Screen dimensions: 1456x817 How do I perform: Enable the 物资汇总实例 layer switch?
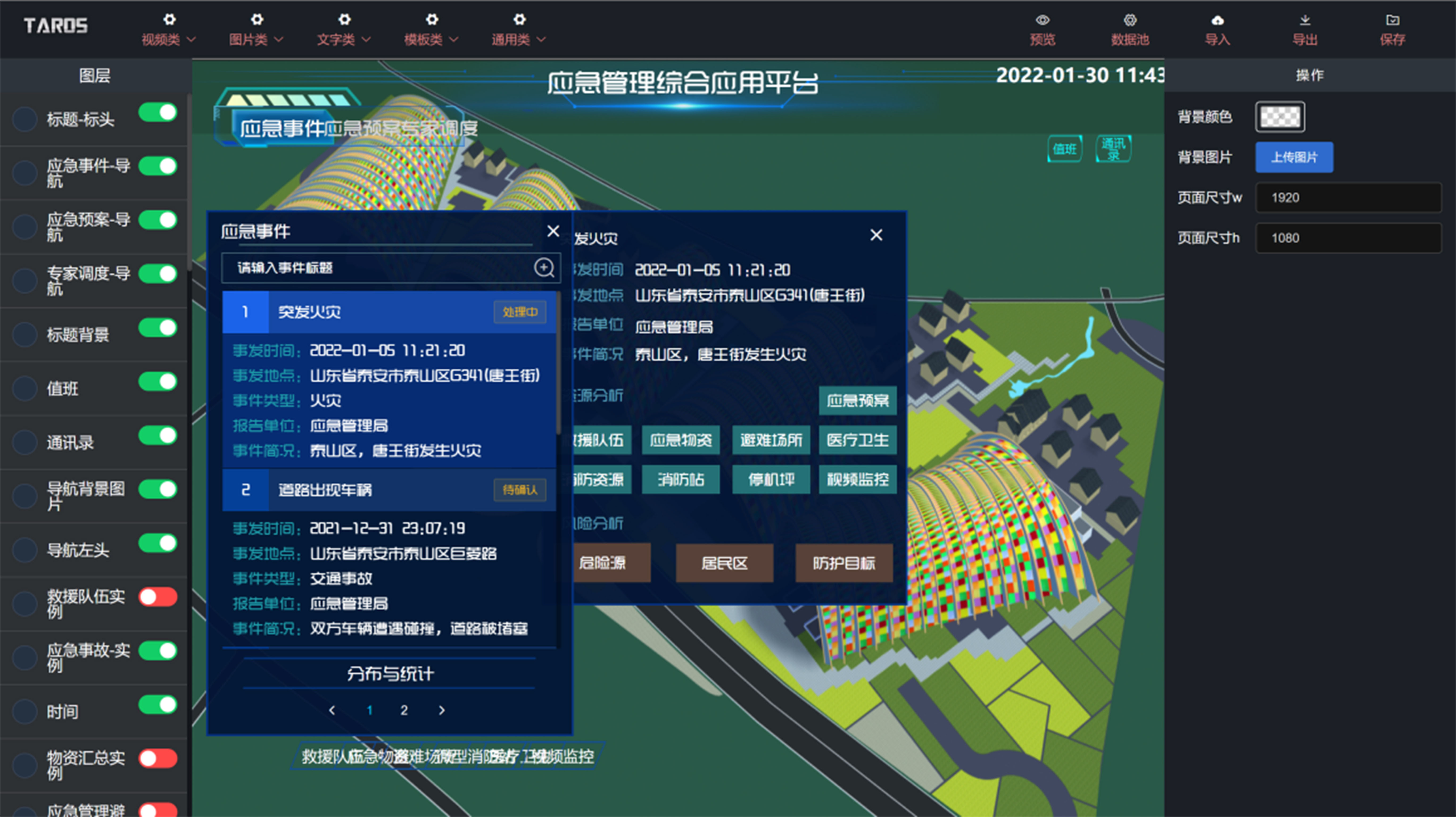(x=158, y=759)
